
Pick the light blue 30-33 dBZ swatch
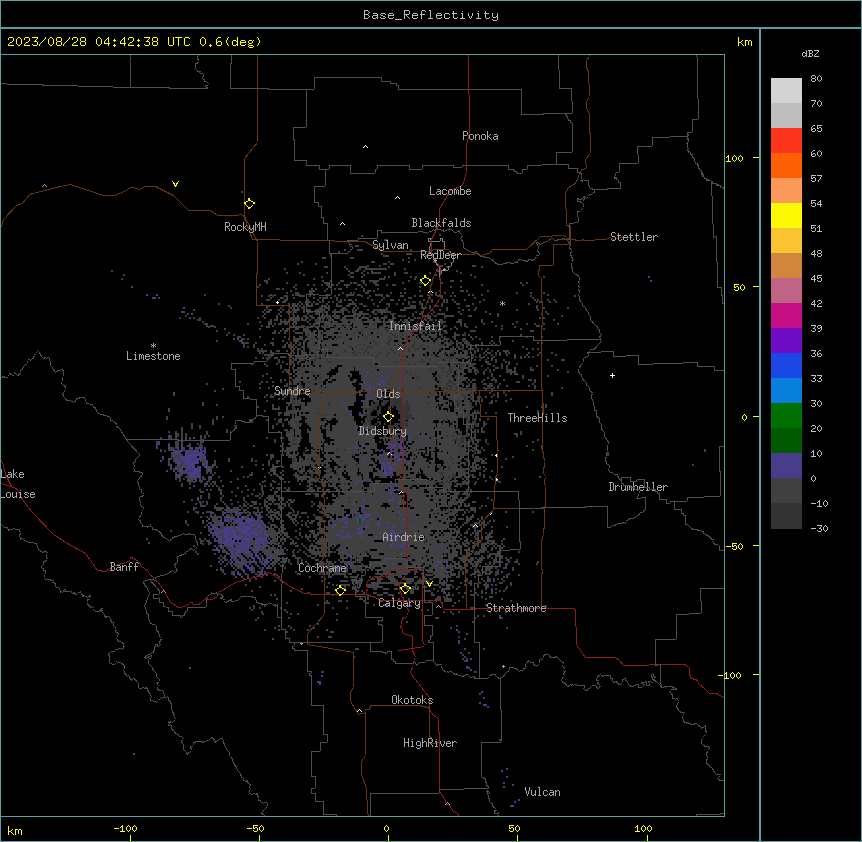786,391
